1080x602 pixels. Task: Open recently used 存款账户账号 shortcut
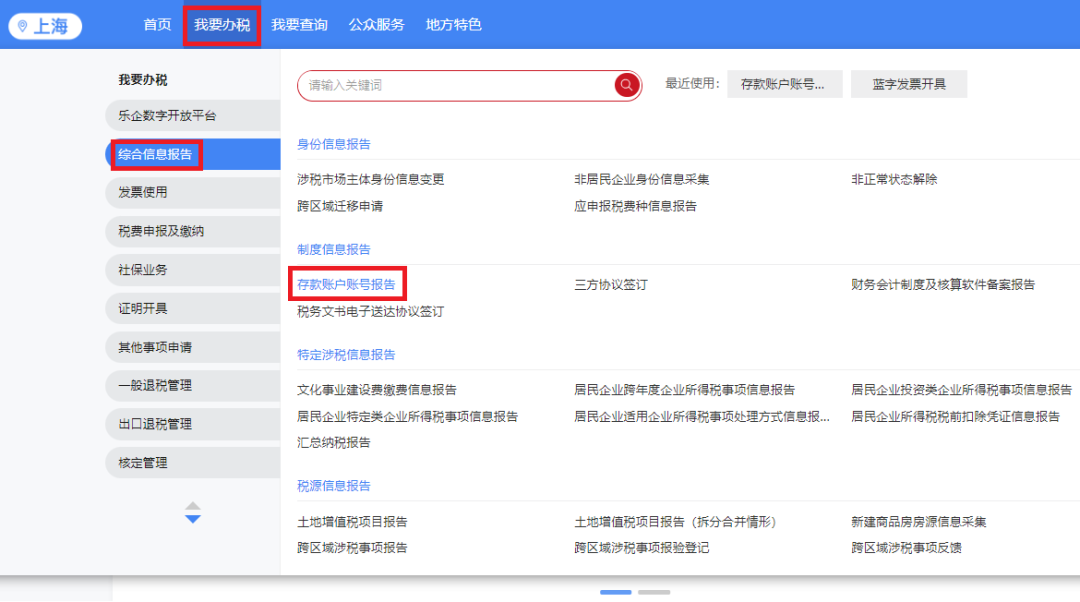pyautogui.click(x=784, y=85)
